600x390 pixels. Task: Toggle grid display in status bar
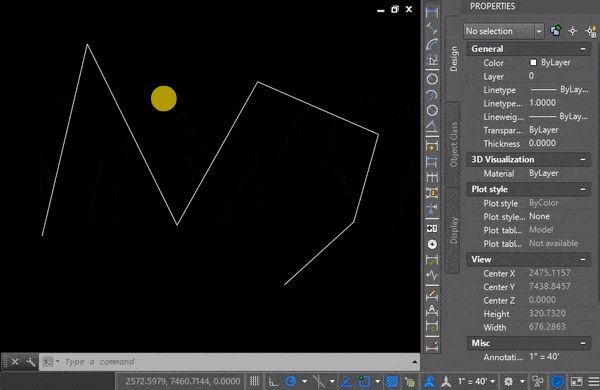tap(254, 381)
